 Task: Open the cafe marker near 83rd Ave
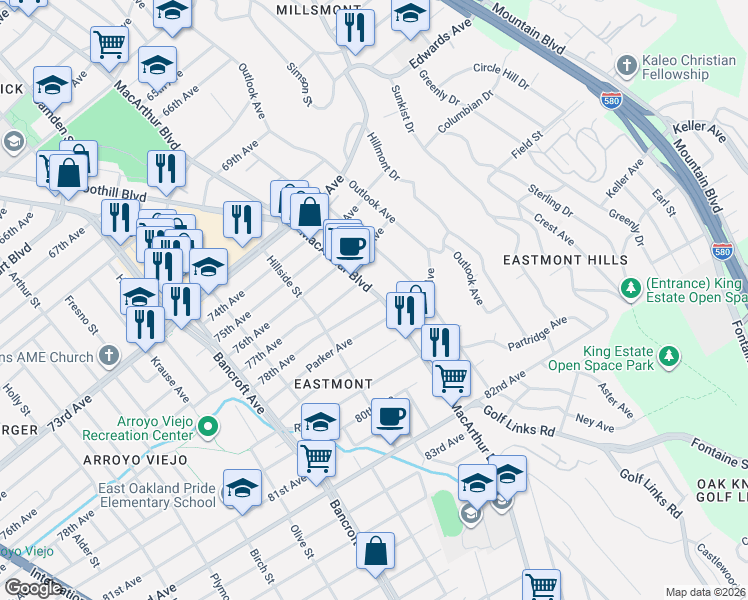pyautogui.click(x=390, y=417)
